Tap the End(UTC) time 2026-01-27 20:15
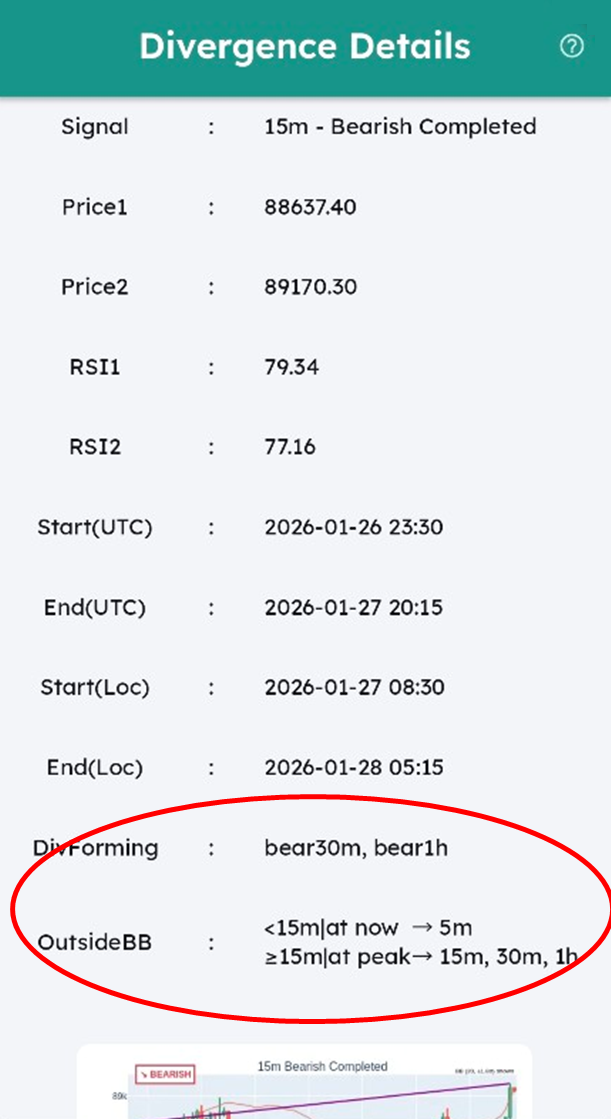611x1119 pixels. click(353, 607)
